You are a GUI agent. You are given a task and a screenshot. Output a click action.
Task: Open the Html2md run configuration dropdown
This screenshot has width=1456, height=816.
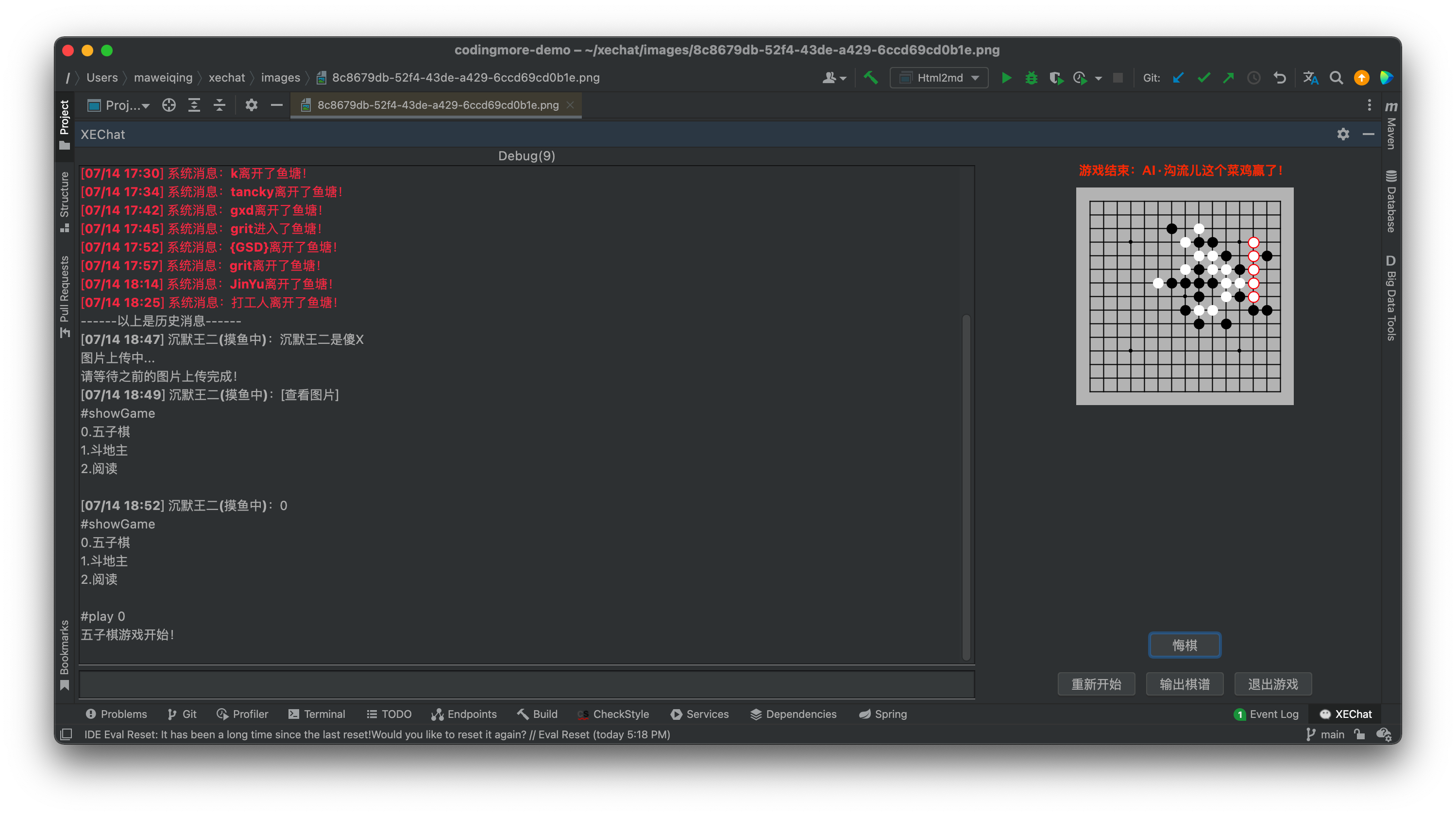point(939,78)
